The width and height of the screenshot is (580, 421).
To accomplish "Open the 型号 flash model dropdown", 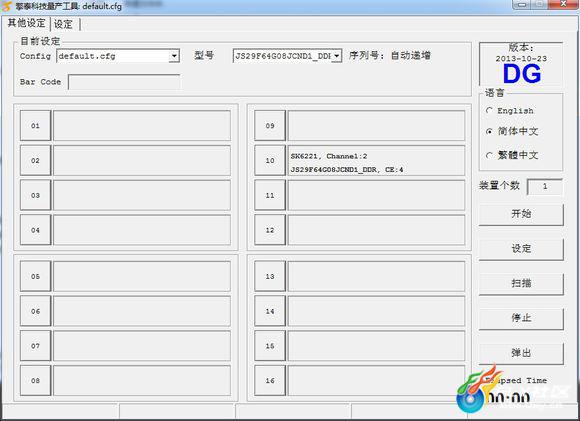I will (336, 56).
